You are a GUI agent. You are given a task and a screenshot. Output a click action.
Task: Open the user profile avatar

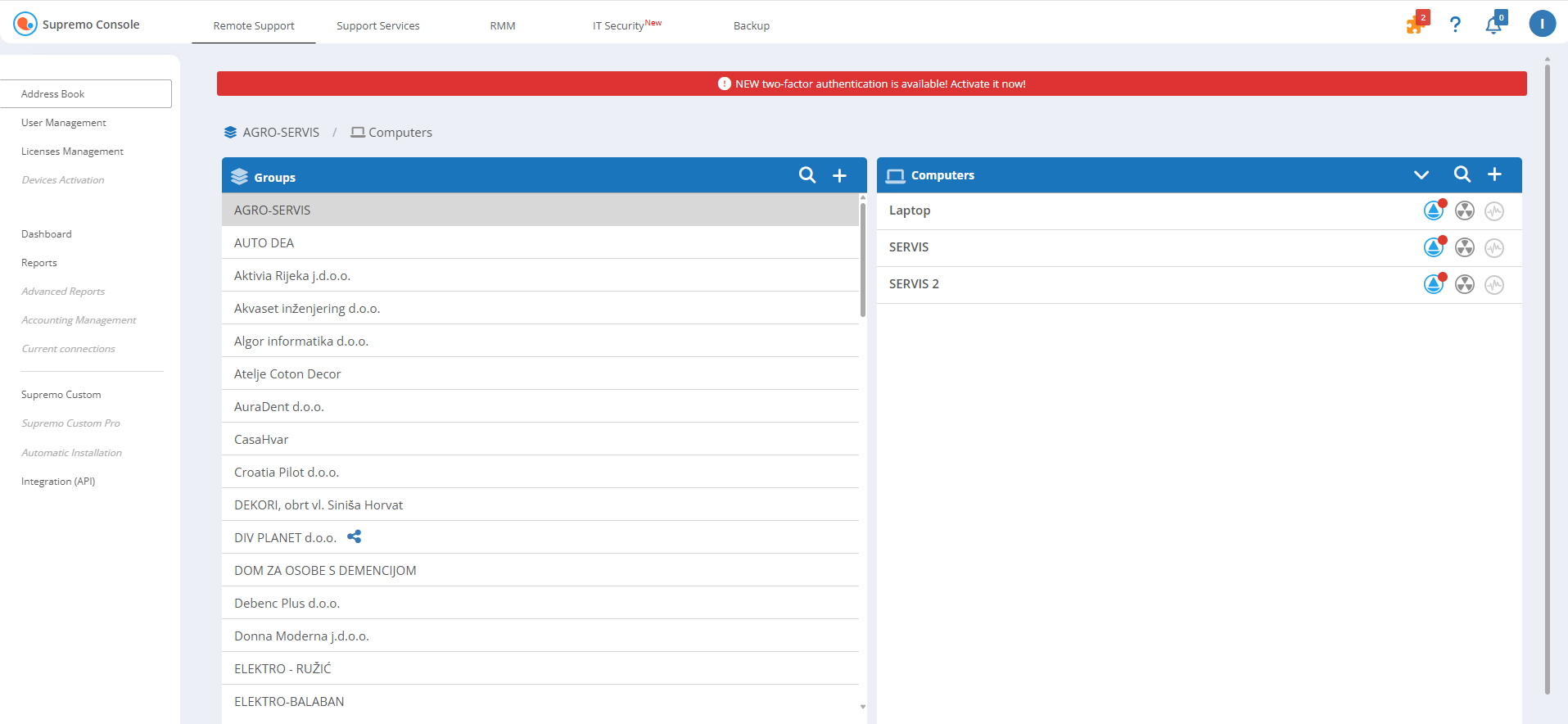pos(1543,24)
